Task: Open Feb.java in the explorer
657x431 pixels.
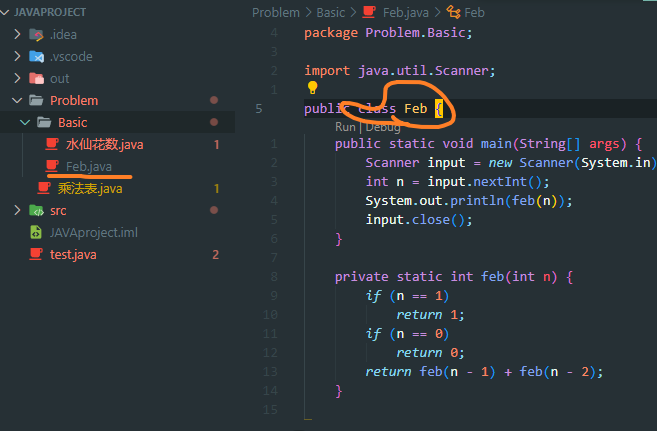Action: tap(88, 166)
